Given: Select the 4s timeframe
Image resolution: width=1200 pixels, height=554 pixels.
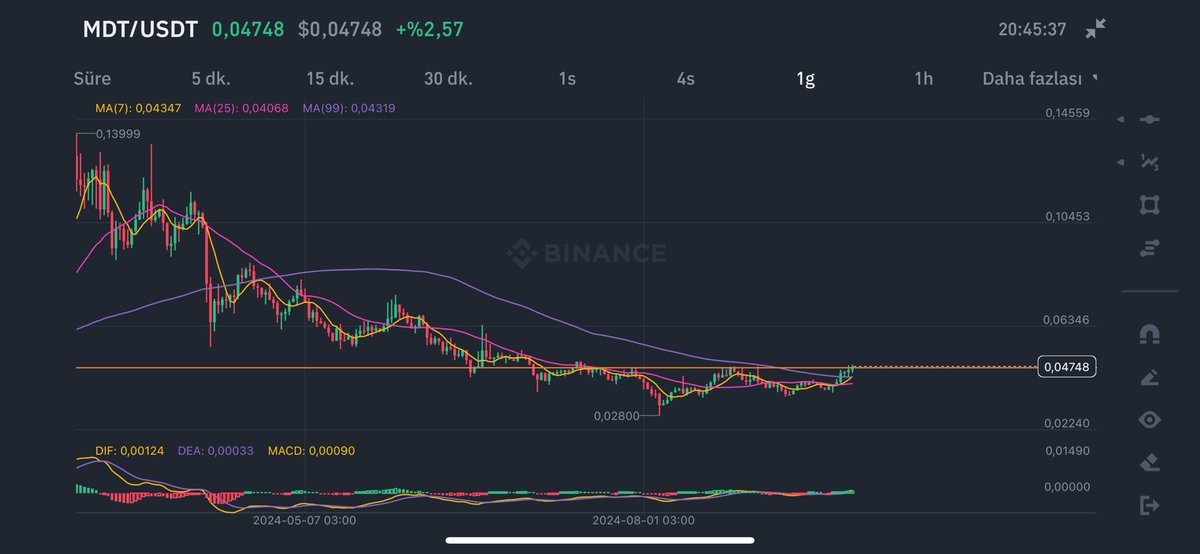Looking at the screenshot, I should pyautogui.click(x=685, y=78).
